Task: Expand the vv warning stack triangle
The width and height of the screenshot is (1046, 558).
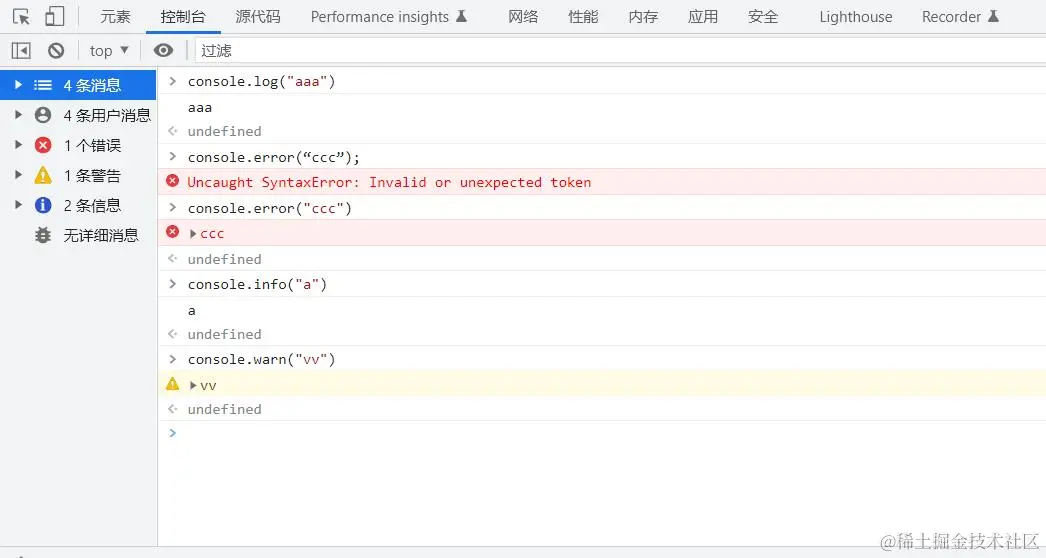Action: (x=194, y=385)
